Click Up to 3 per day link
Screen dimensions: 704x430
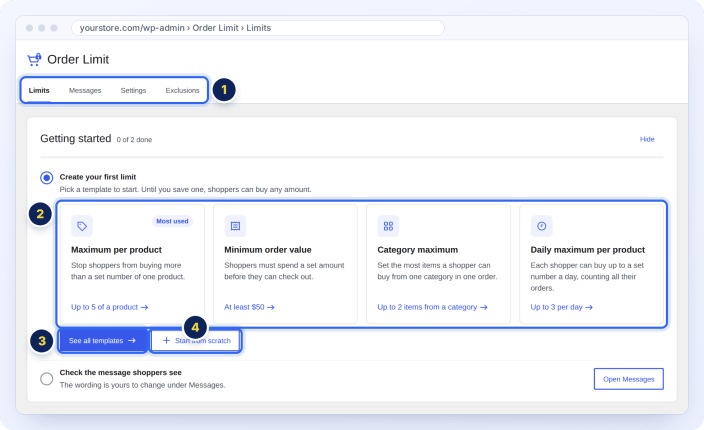562,307
